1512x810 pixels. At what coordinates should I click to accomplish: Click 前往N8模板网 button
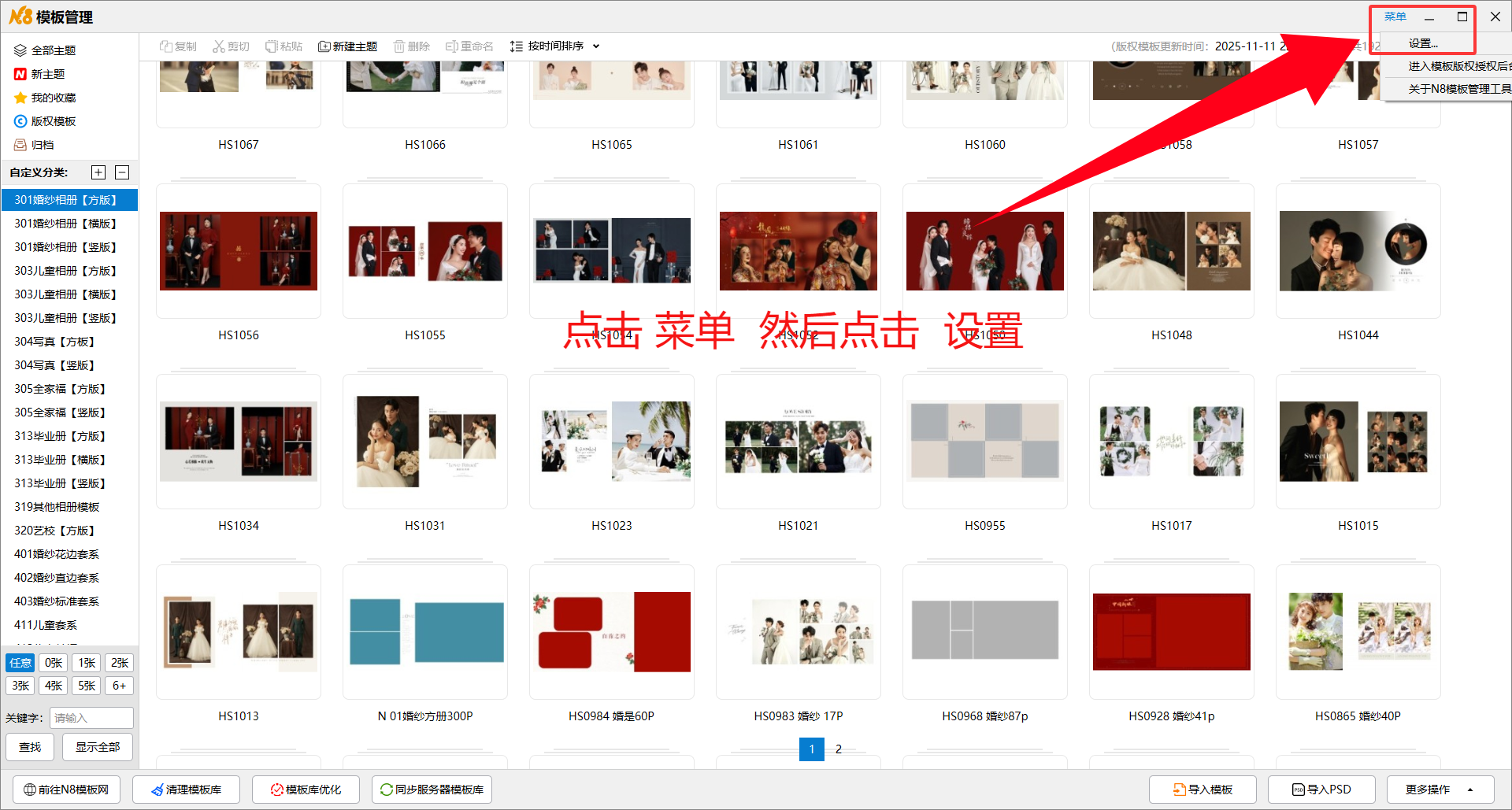66,790
